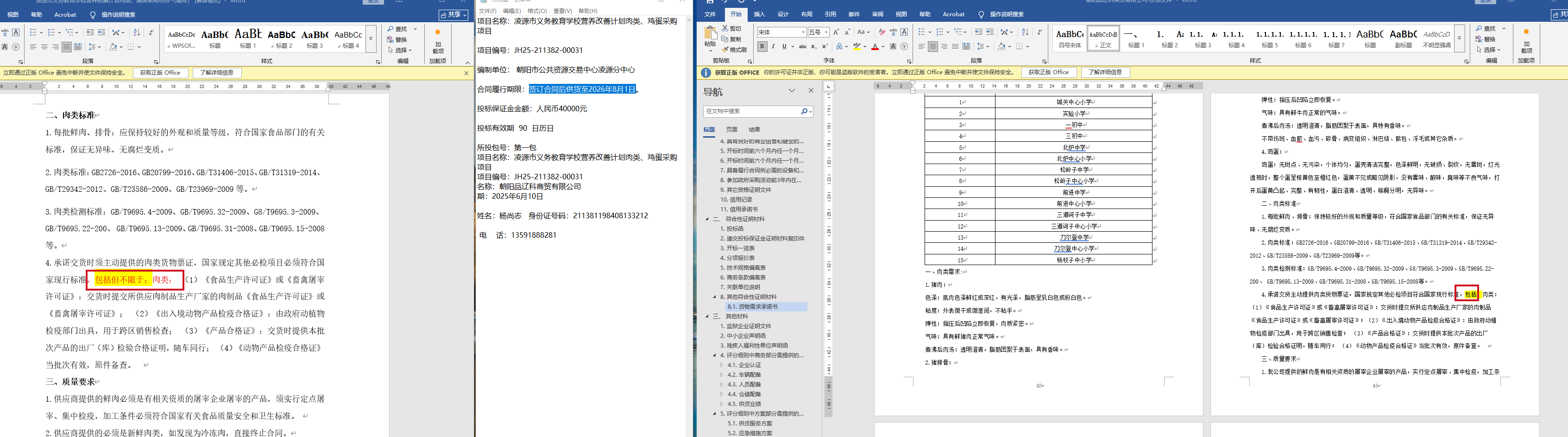Screen dimensions: 1568x437
Task: Toggle distributed alignment in left Word window
Action: [x=78, y=47]
